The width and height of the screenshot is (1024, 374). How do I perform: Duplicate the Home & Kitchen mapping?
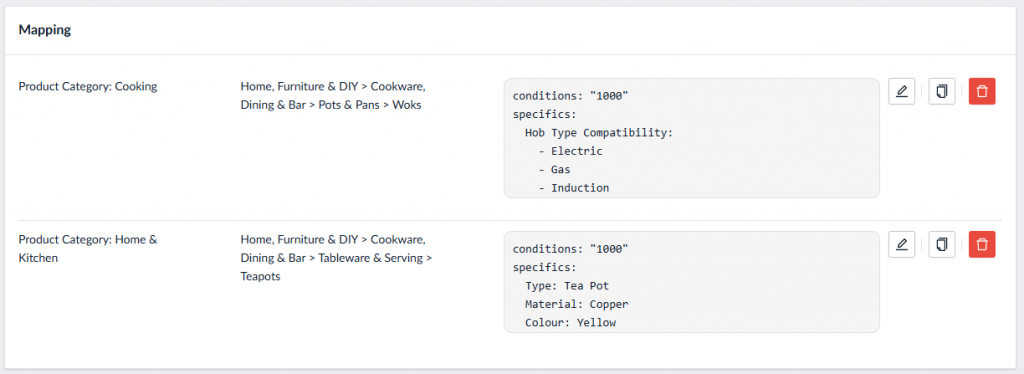[942, 244]
